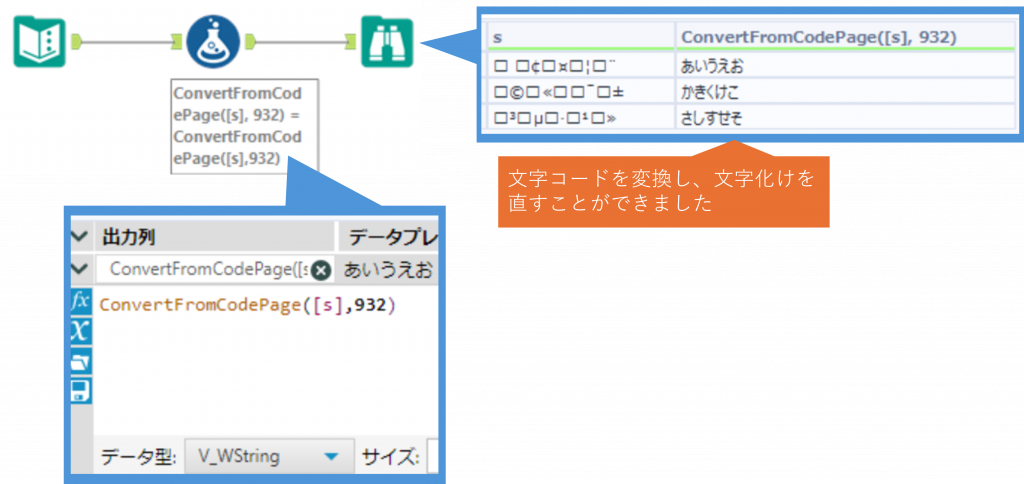Click the output column name field
The image size is (1024, 484).
coord(205,270)
